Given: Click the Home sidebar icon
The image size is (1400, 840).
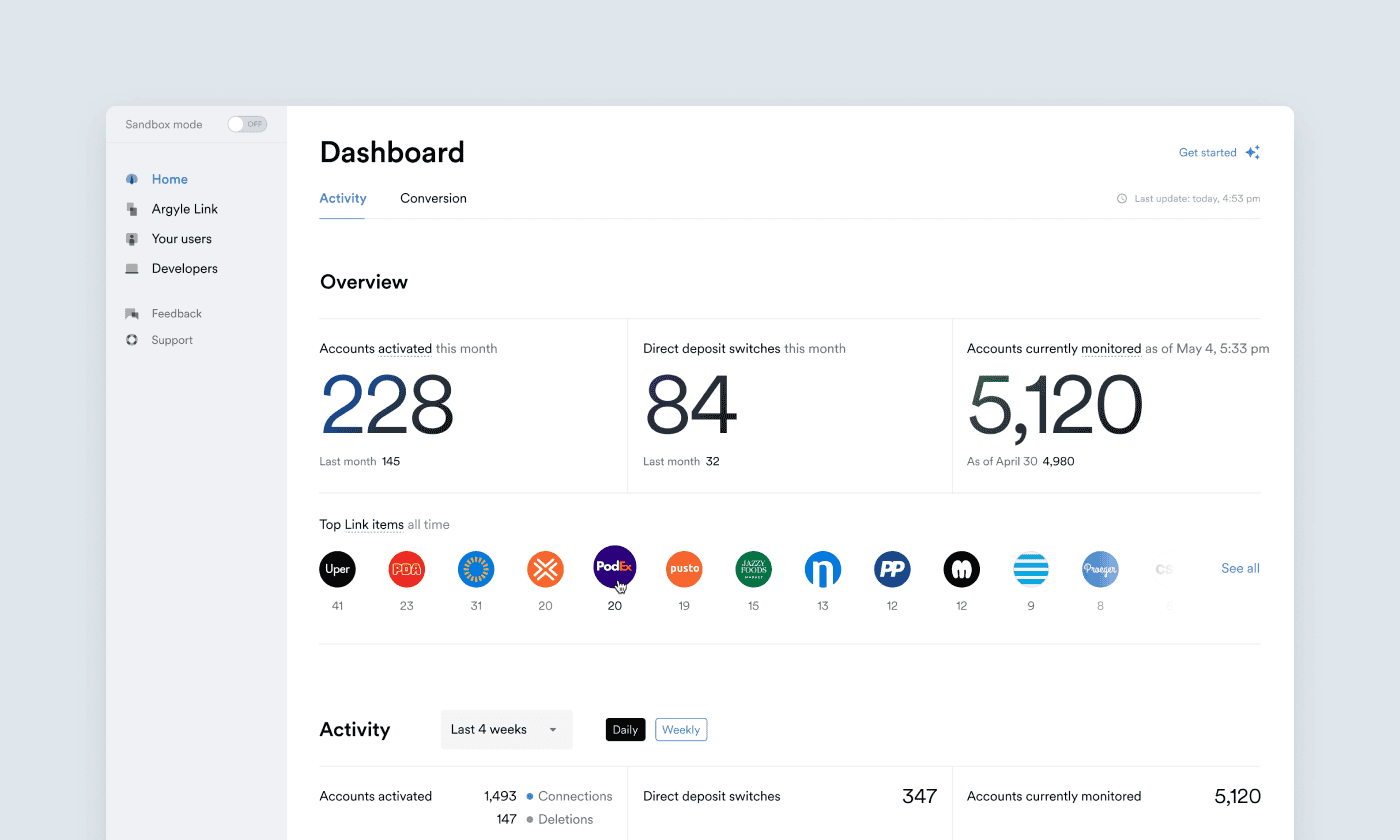Looking at the screenshot, I should 131,179.
